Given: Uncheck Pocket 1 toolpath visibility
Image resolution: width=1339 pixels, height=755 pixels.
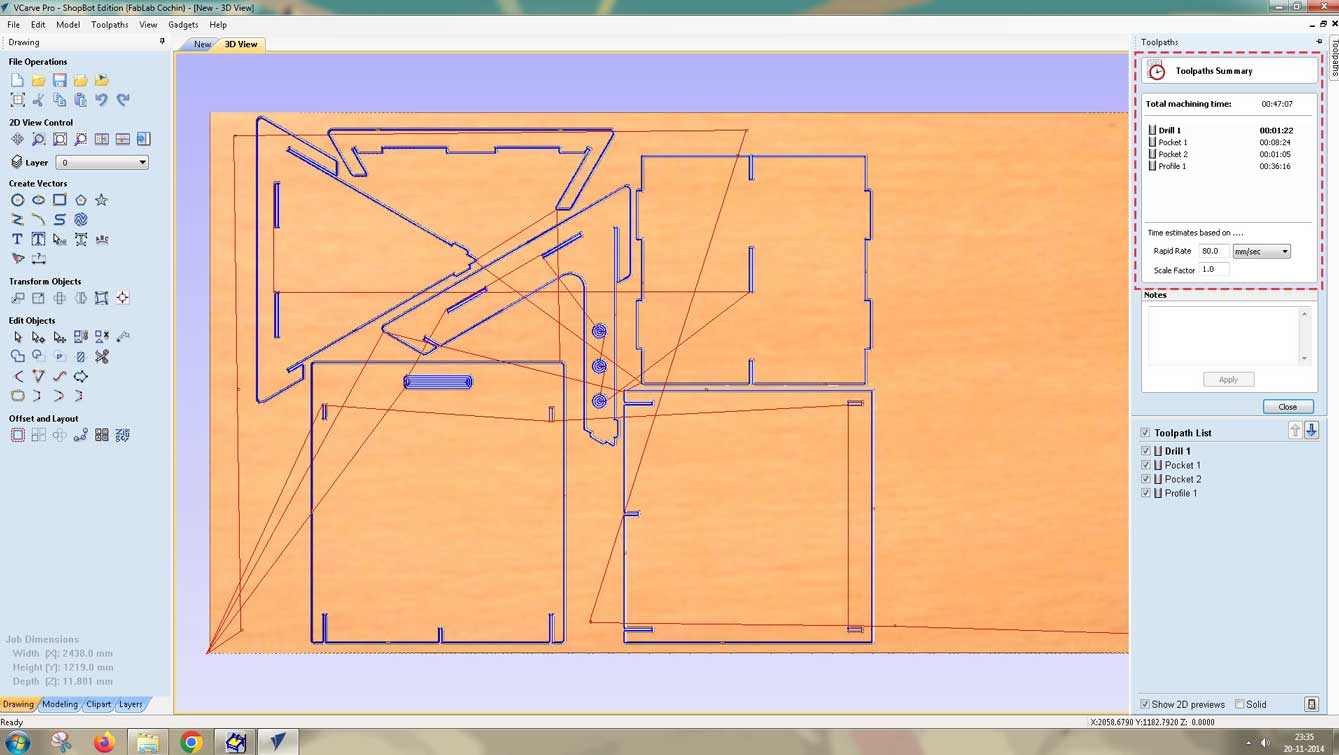Looking at the screenshot, I should point(1146,465).
